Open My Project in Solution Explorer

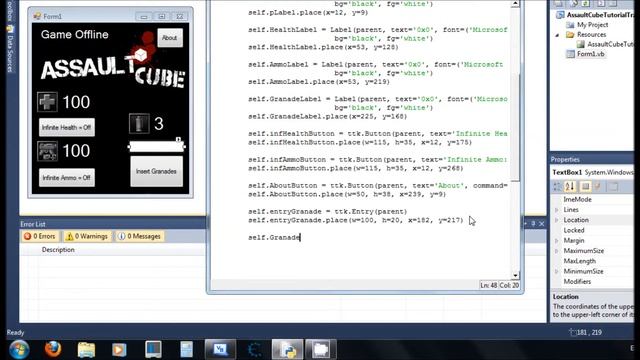pos(588,25)
